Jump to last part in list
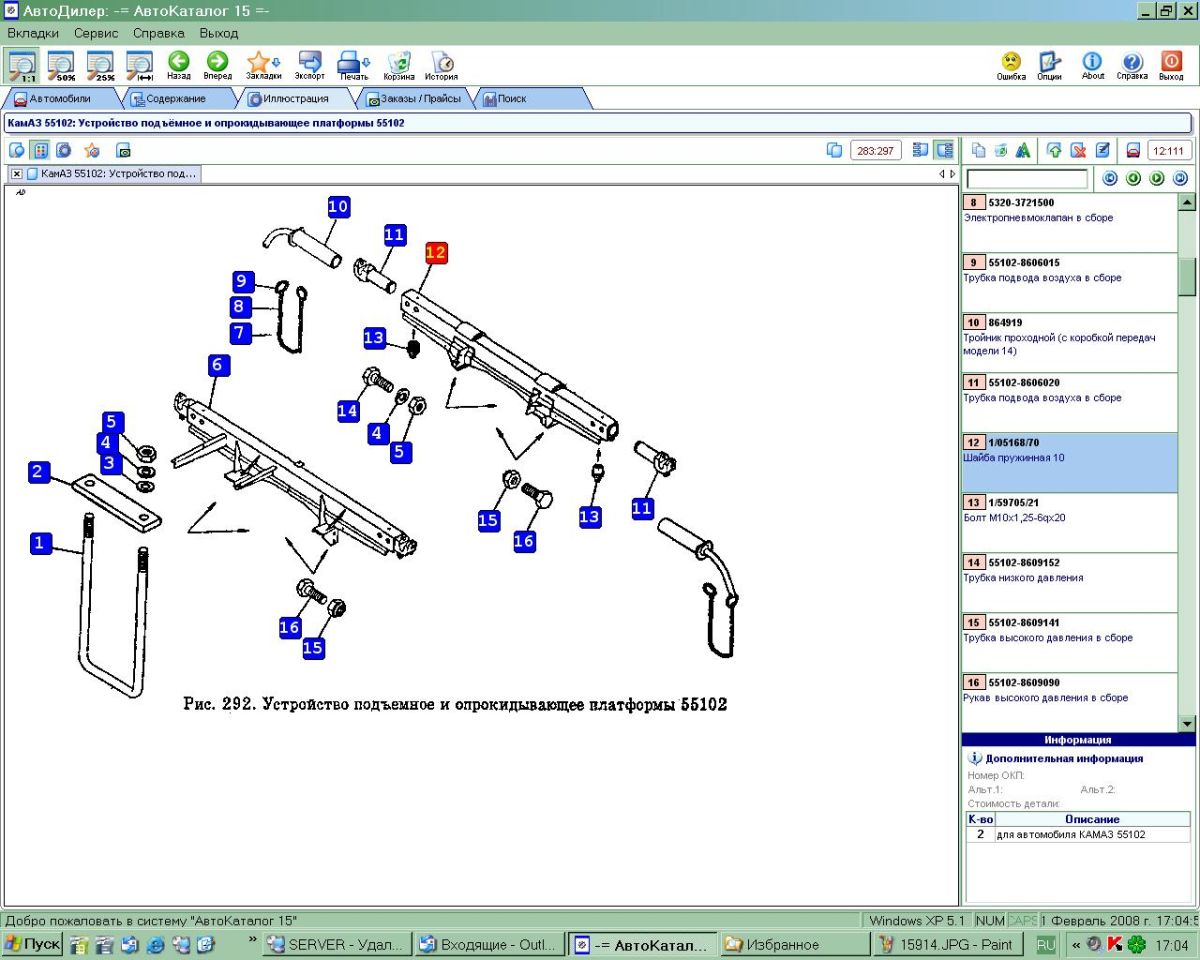1200x960 pixels. tap(1180, 179)
